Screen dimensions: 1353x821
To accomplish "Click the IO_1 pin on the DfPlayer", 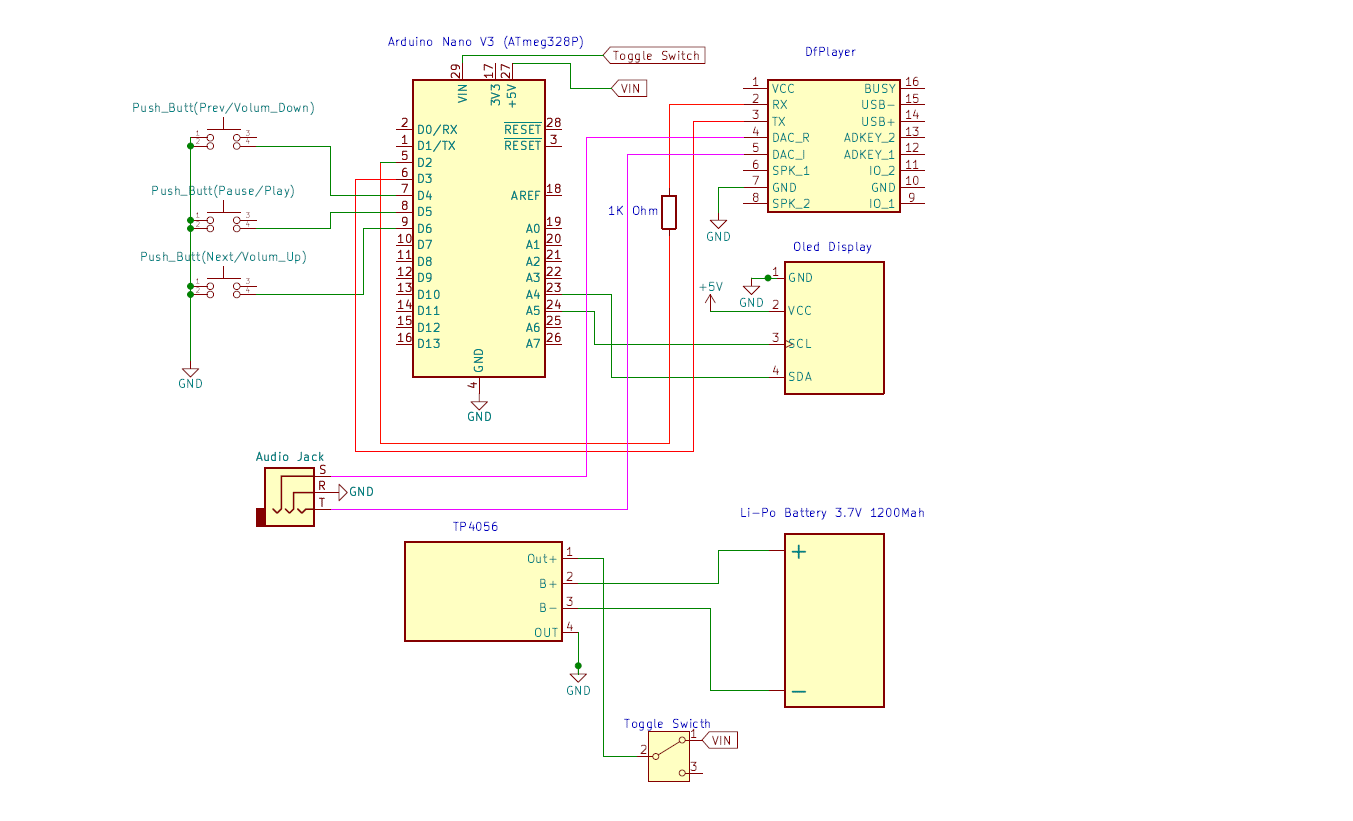I will [883, 204].
